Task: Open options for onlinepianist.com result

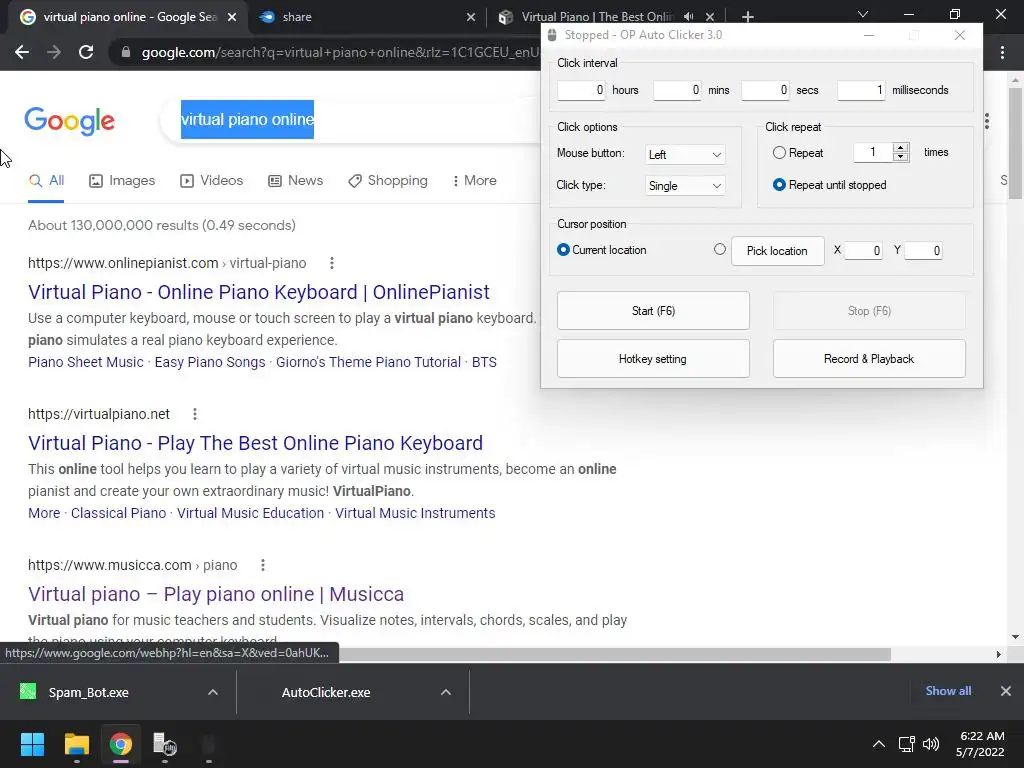Action: (x=332, y=263)
